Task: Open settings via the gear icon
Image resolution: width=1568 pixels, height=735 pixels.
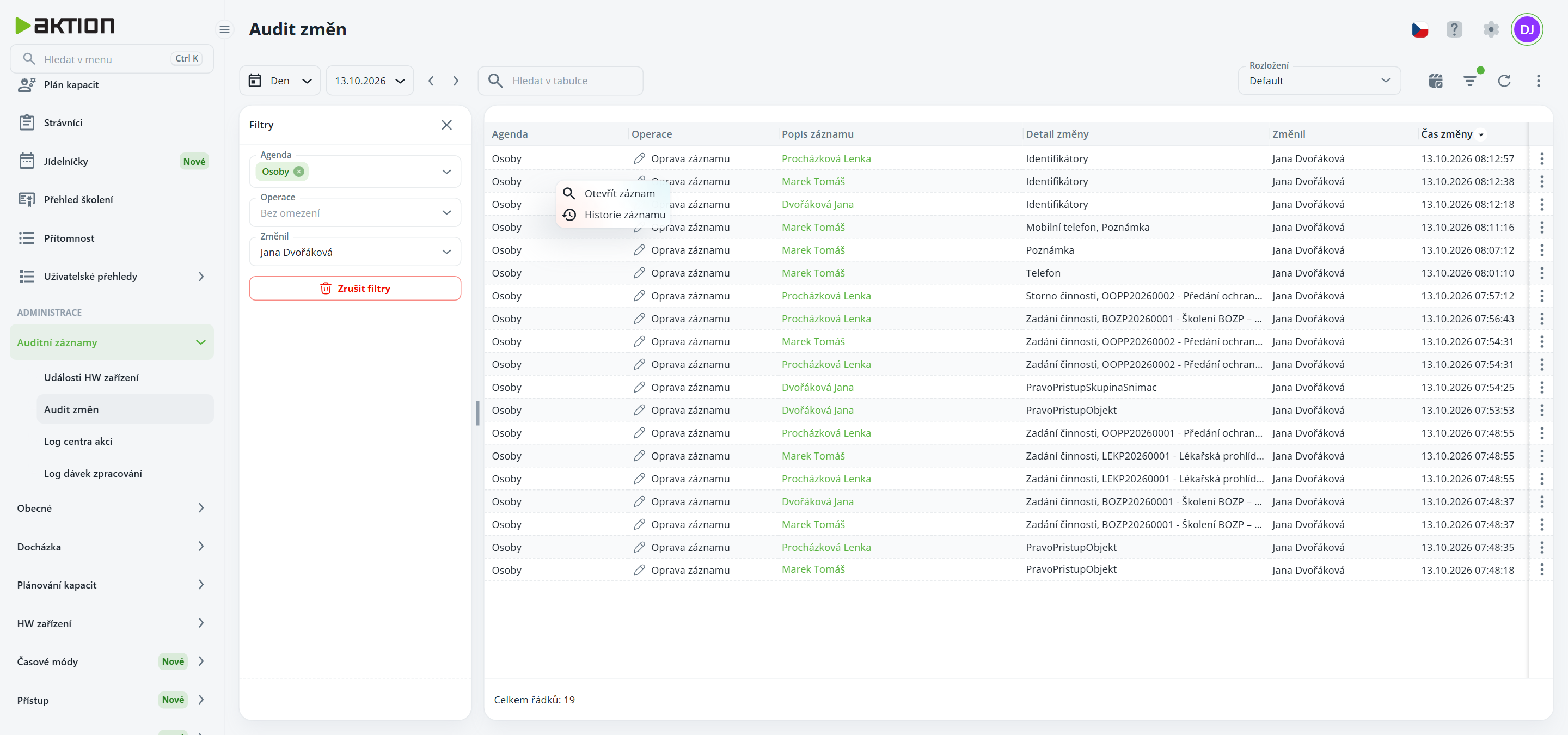Action: (1491, 29)
